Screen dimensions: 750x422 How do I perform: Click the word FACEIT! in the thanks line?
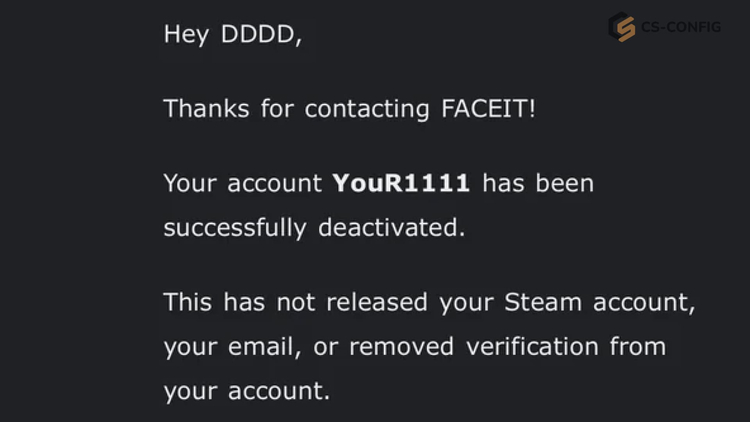pos(488,108)
